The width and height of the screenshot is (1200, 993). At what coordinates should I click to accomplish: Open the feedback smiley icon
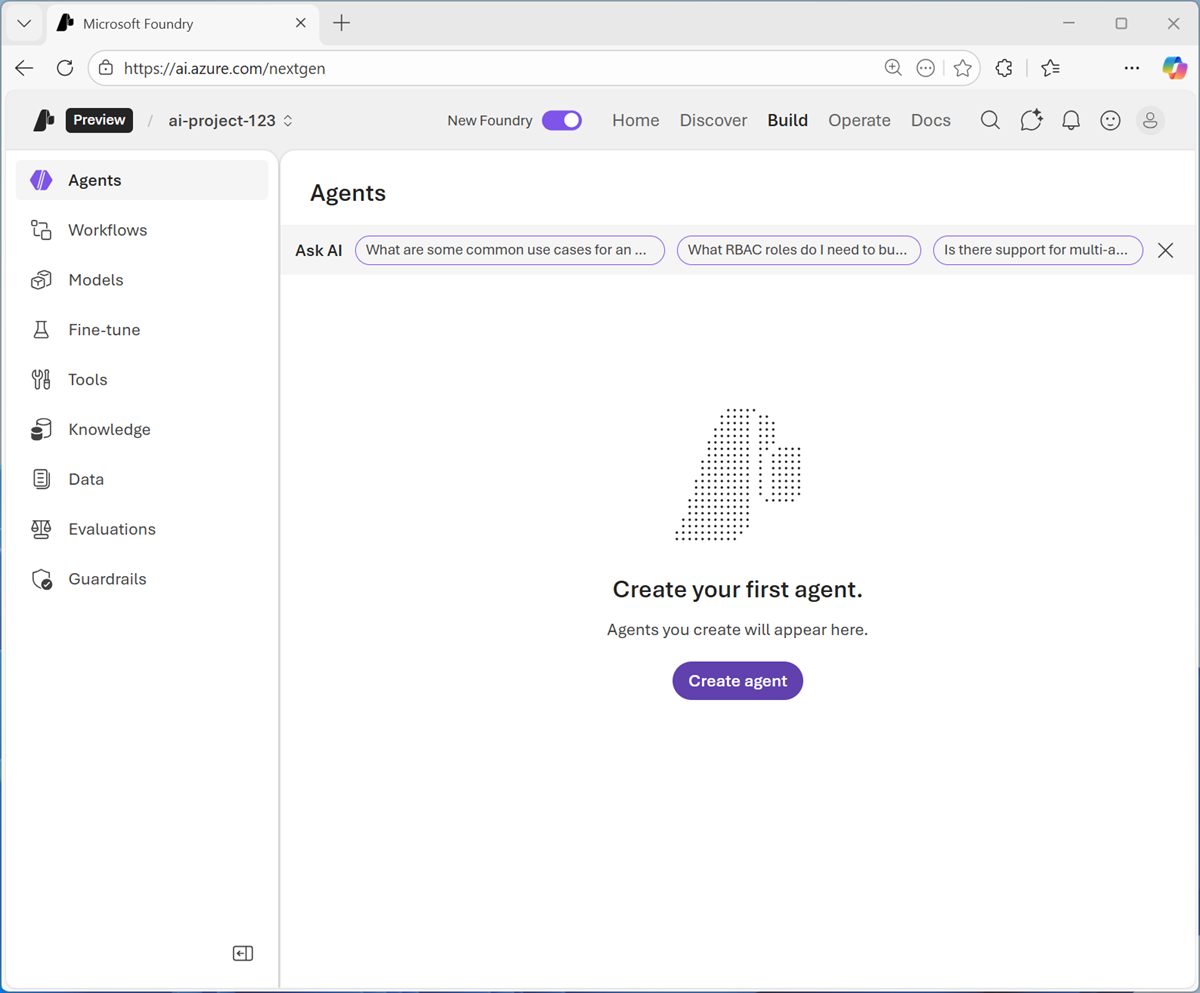pos(1110,120)
